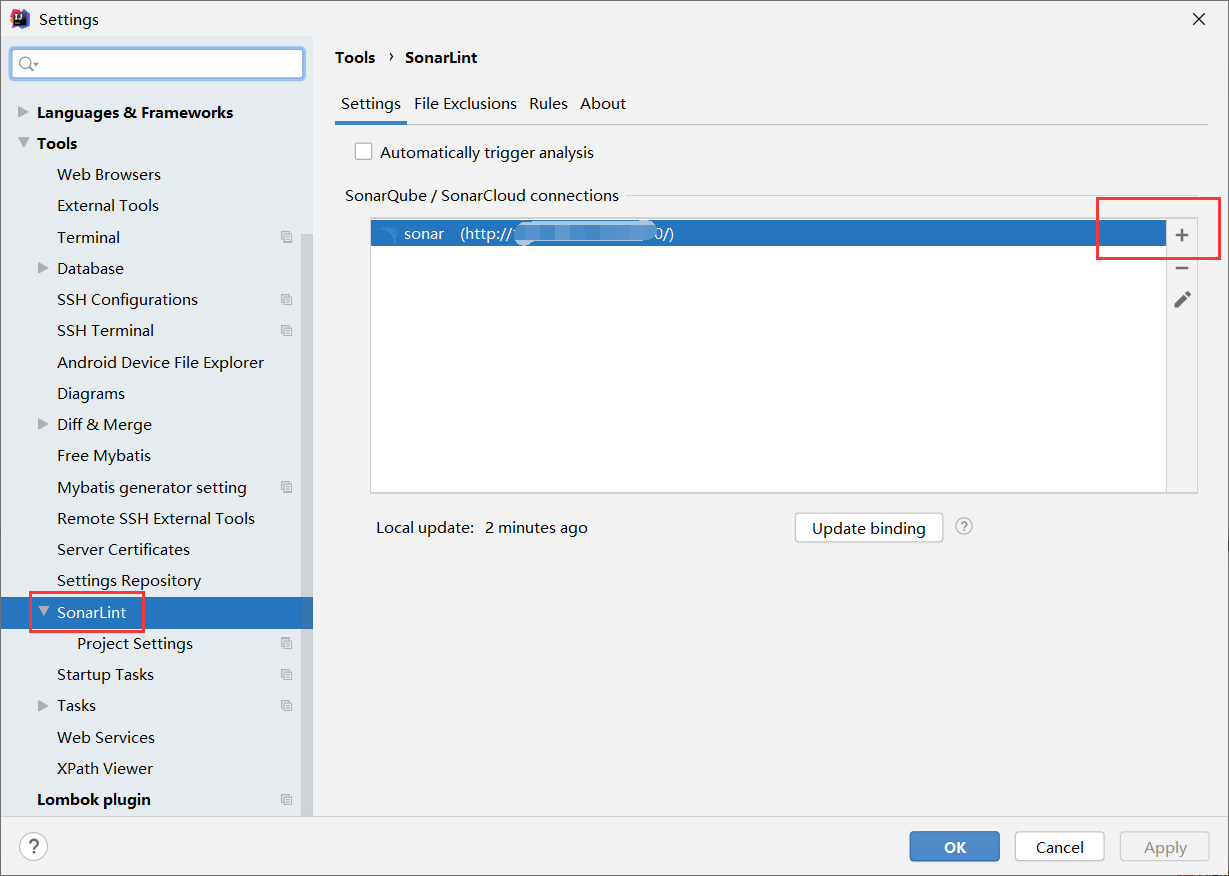Select External Tools in settings tree

pyautogui.click(x=108, y=205)
